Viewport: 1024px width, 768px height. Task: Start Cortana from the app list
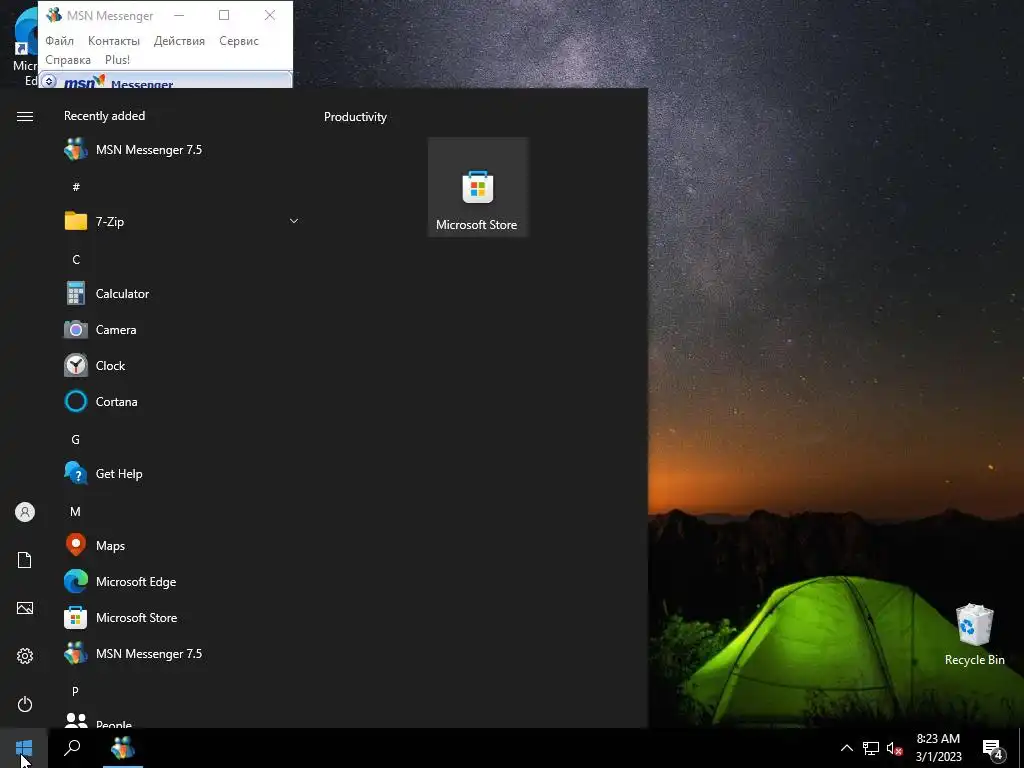click(183, 402)
